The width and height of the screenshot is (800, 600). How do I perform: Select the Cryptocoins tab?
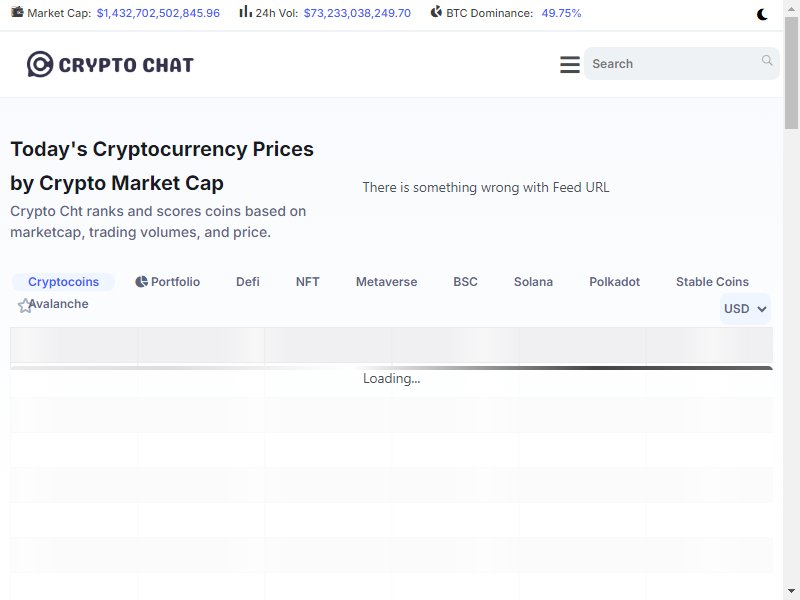coord(63,282)
